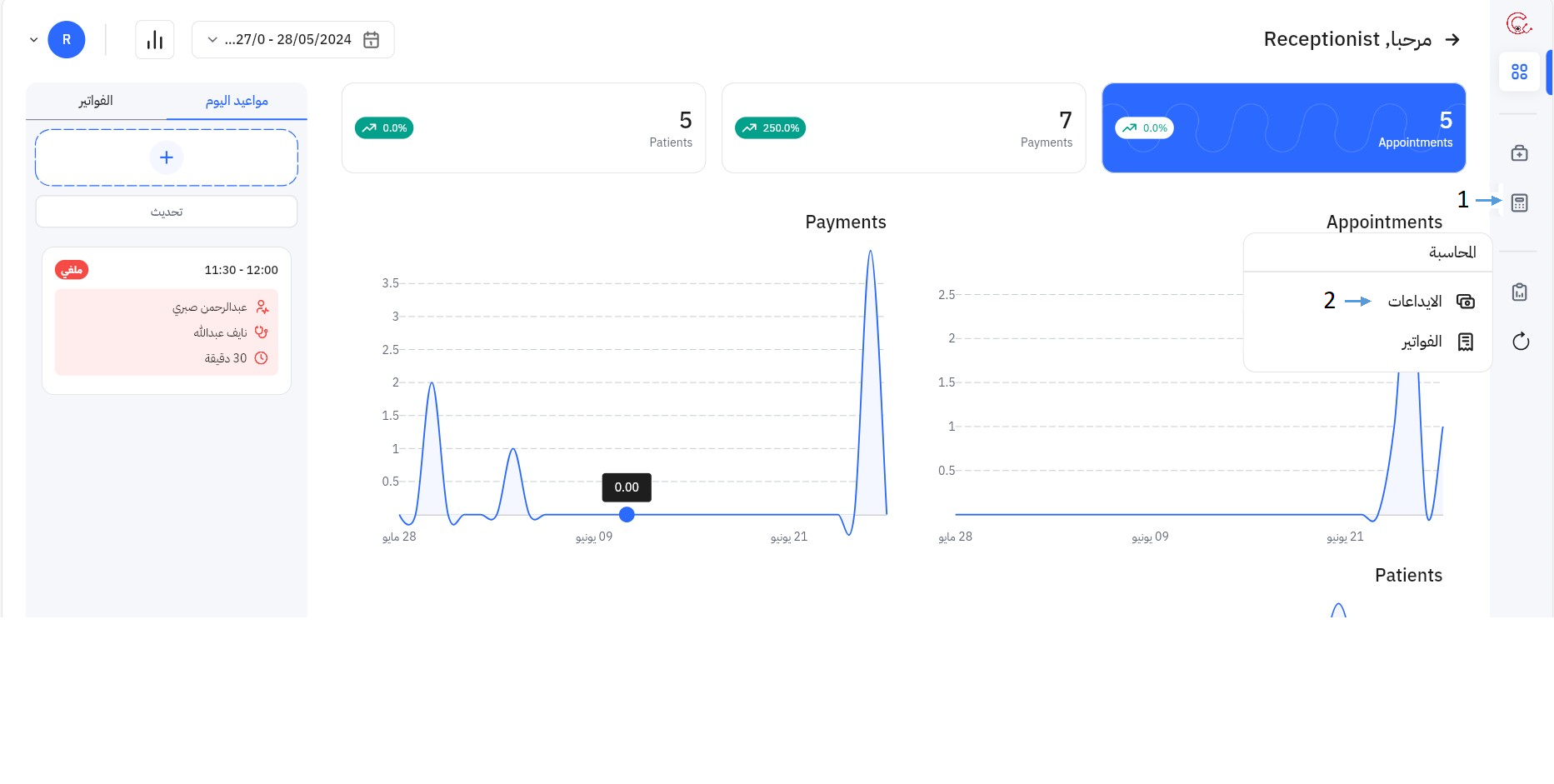1554x784 pixels.
Task: Click the arrow next to the Receptionist greeting
Action: 1452,40
